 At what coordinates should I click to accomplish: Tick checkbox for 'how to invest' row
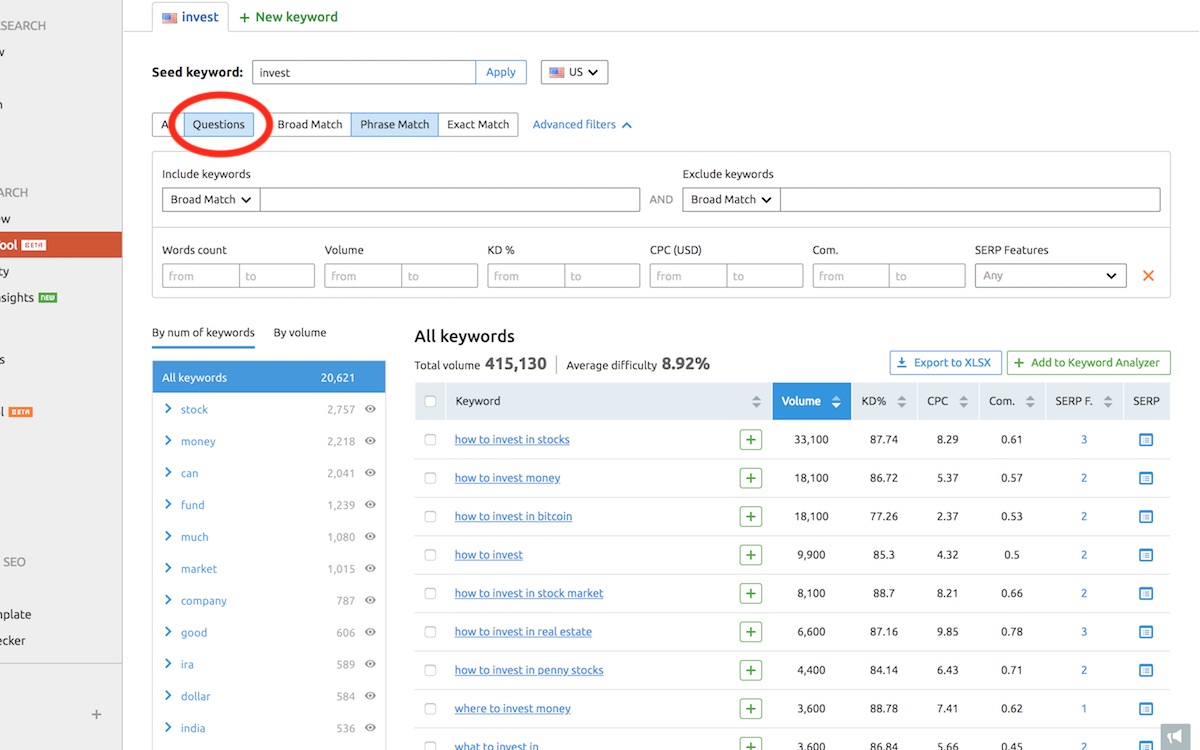tap(430, 555)
